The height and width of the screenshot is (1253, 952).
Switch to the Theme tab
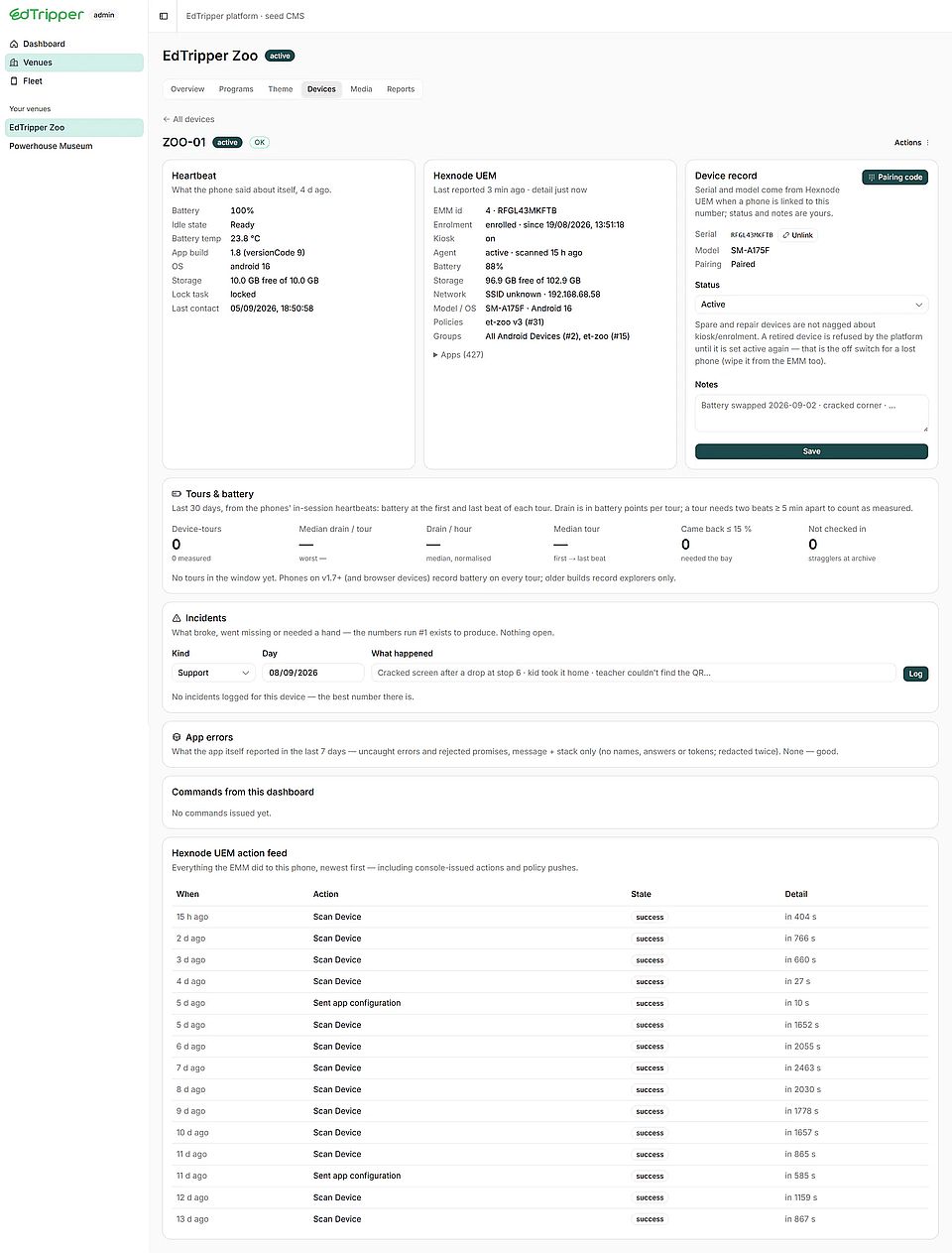281,89
